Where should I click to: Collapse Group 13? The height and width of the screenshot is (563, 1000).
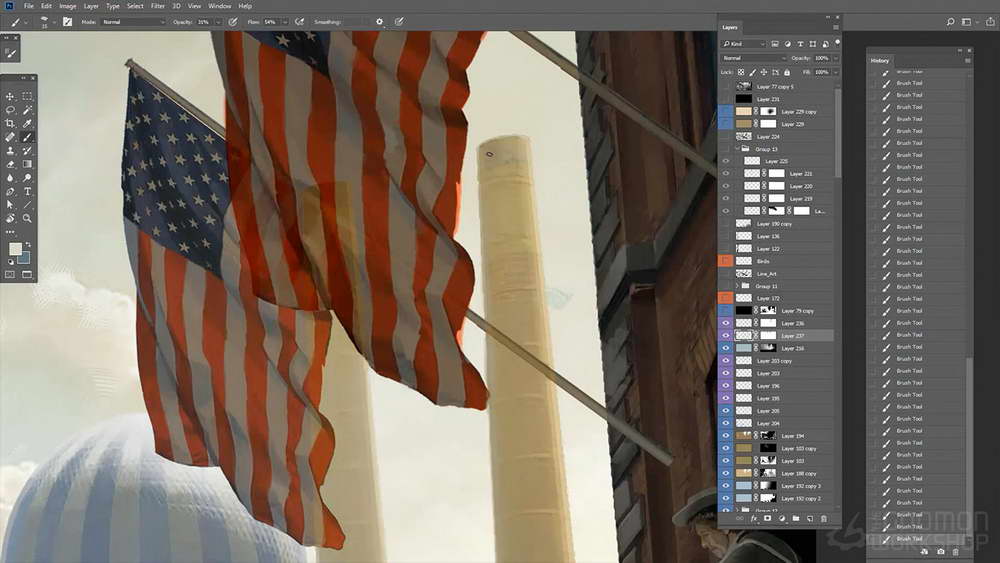[x=737, y=149]
